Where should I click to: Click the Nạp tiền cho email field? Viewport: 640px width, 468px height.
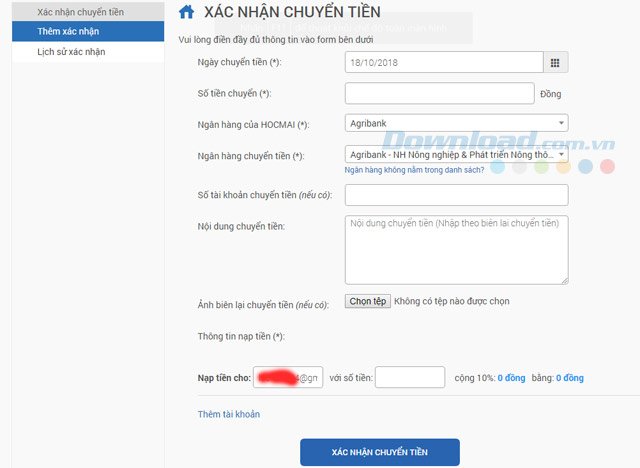pos(288,377)
